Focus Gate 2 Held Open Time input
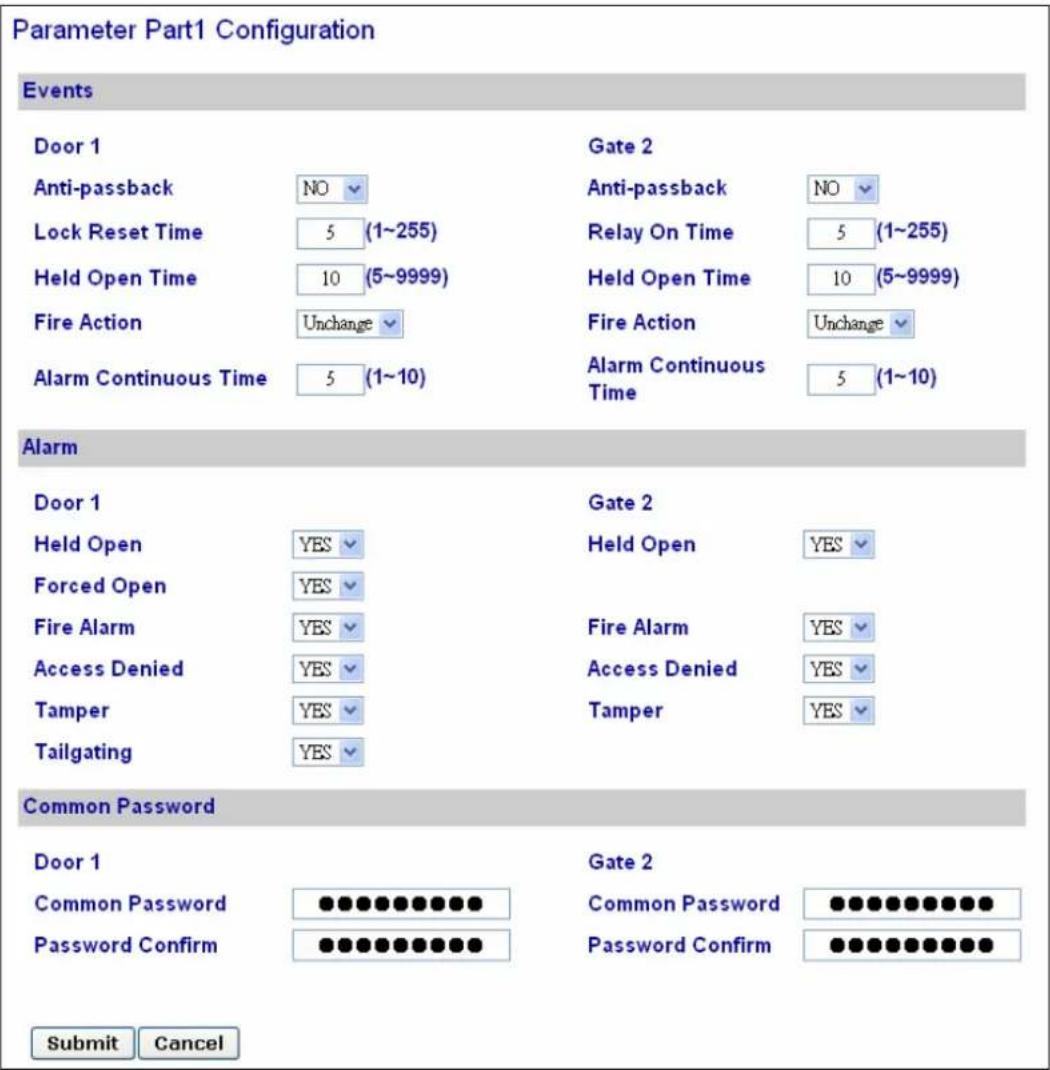Viewport: 1050px width, 1070px height. click(841, 279)
